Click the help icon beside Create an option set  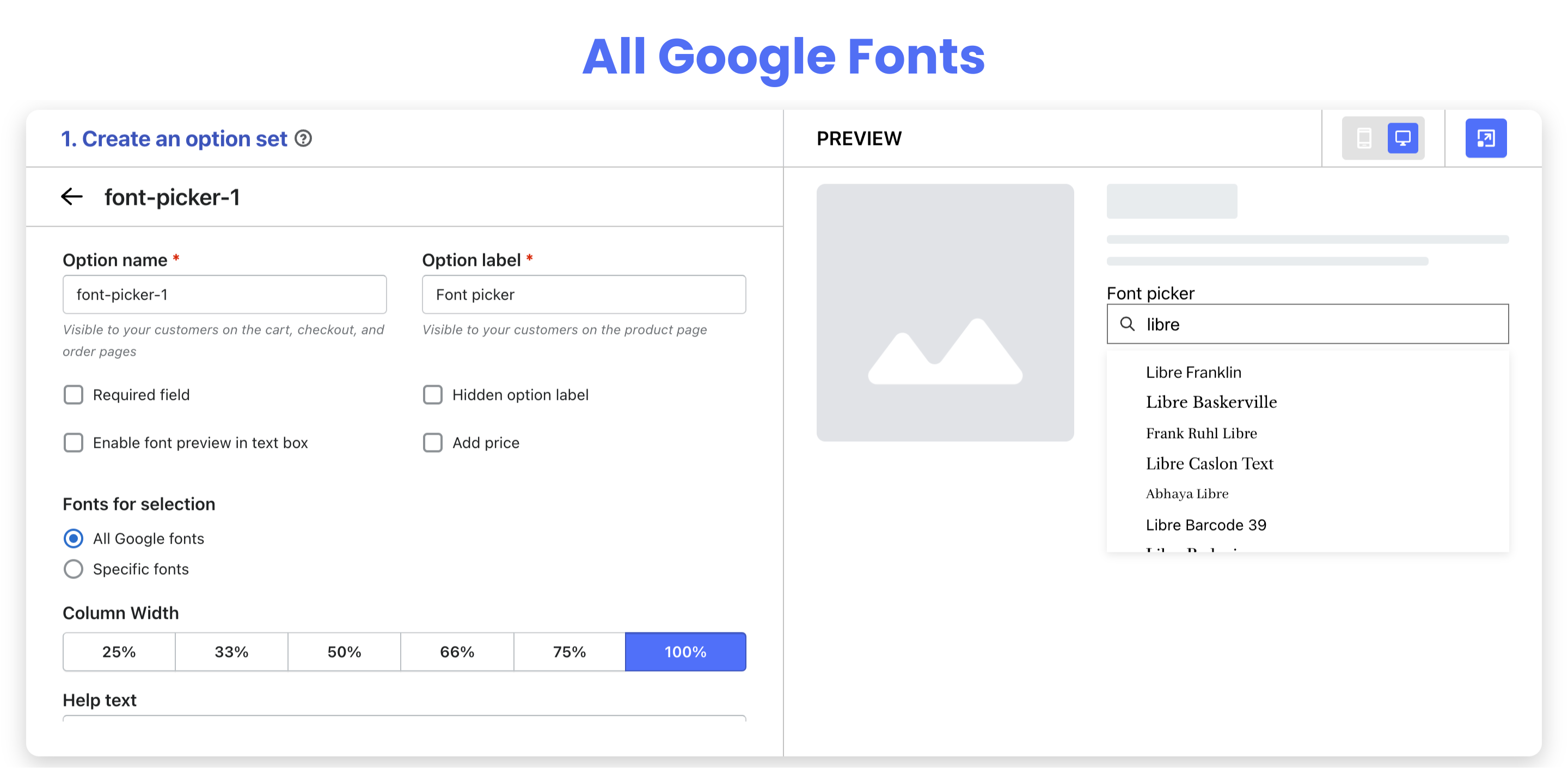click(x=303, y=139)
